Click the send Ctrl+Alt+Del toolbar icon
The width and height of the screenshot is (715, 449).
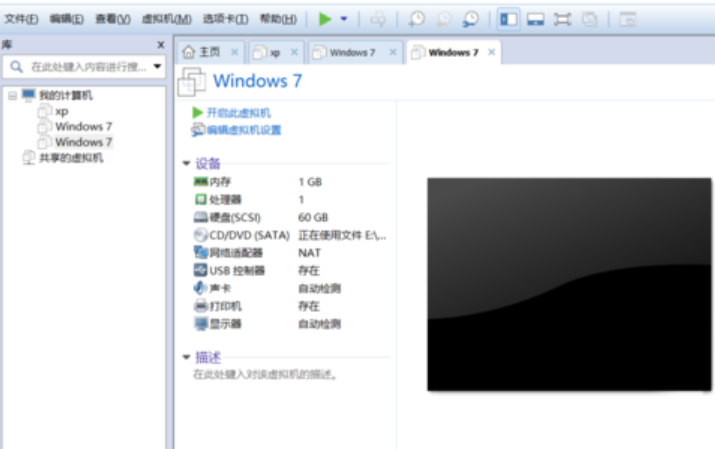pyautogui.click(x=378, y=19)
